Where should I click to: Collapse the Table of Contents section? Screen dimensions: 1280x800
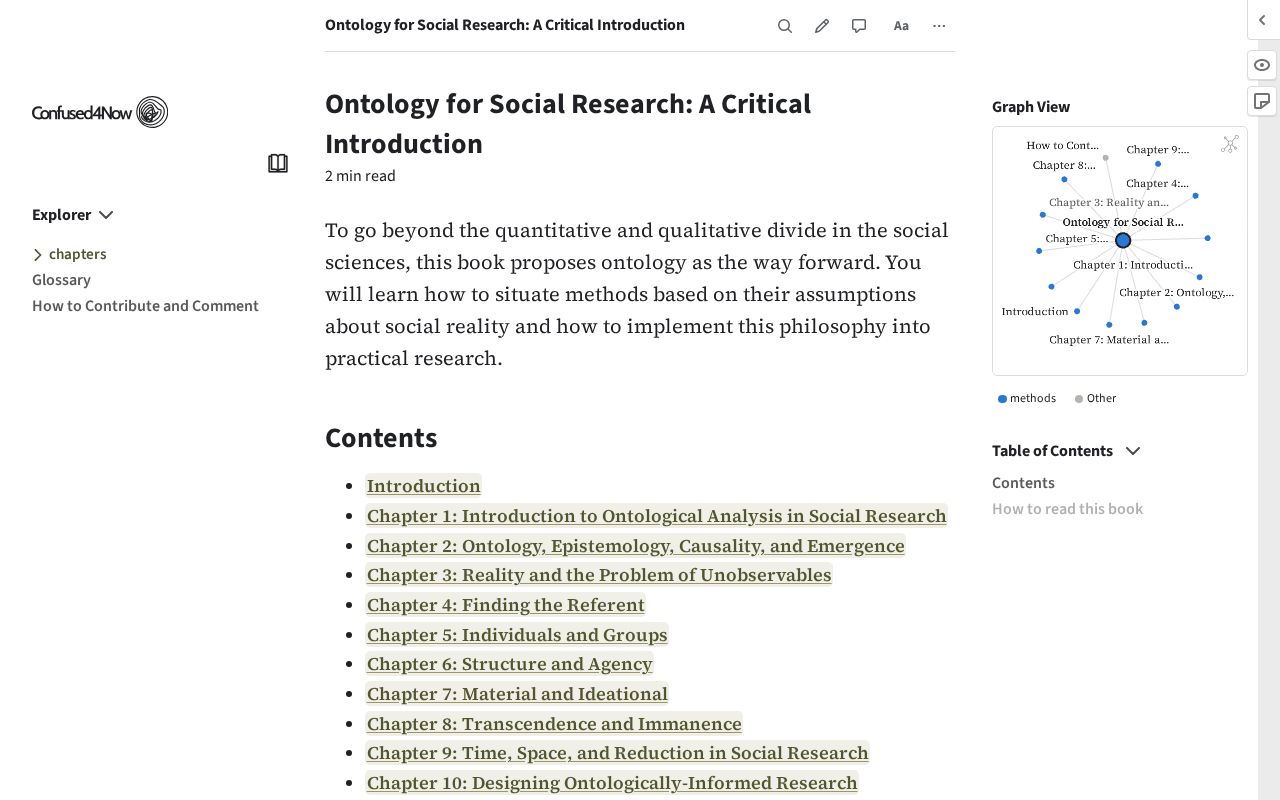pos(1066,451)
